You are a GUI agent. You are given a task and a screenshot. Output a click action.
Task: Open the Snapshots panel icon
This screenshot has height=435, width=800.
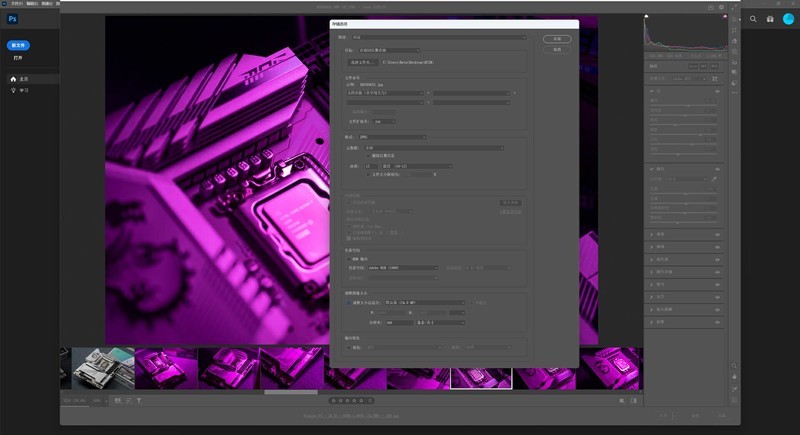pos(734,72)
